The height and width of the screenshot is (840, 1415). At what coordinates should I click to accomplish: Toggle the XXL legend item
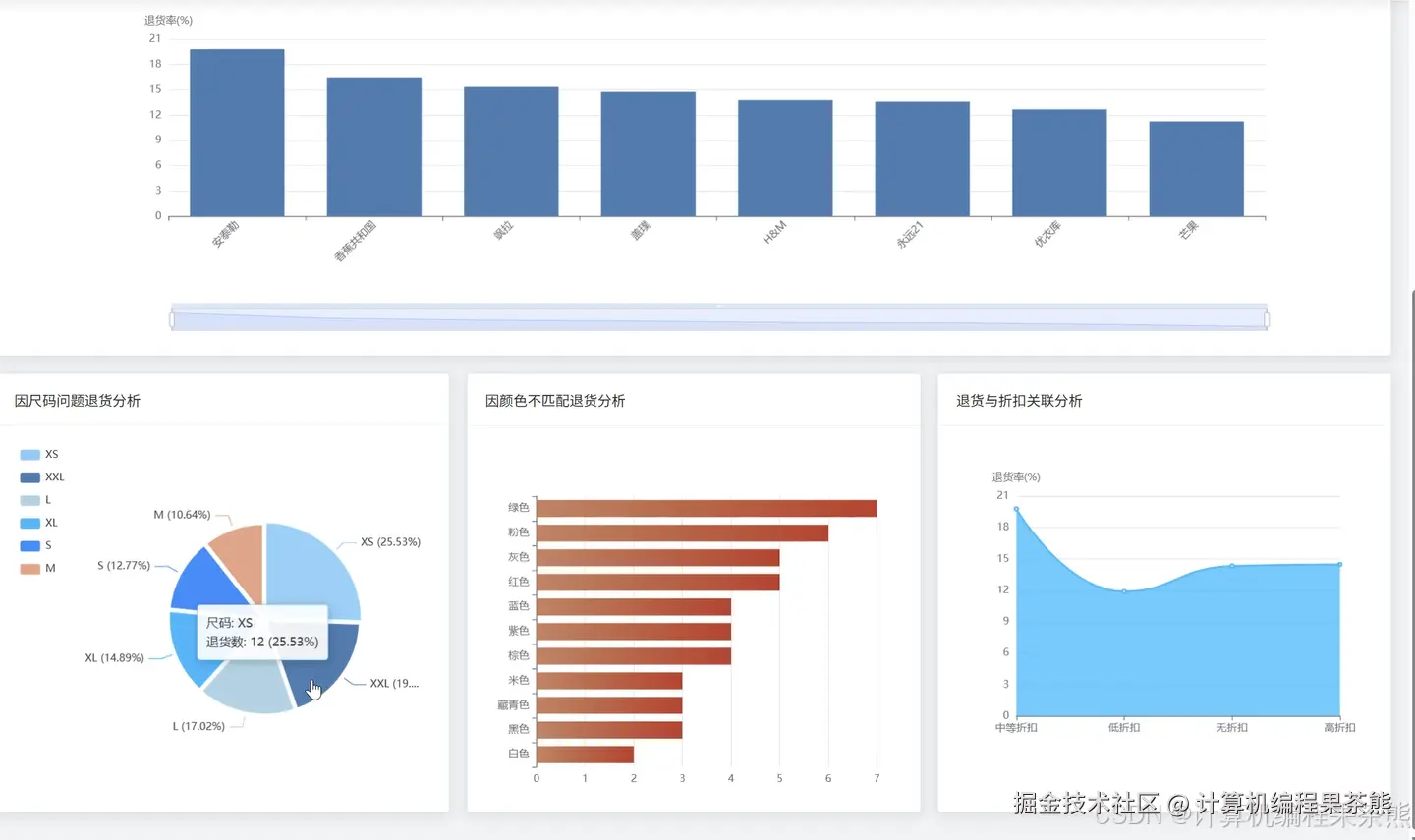pos(42,476)
